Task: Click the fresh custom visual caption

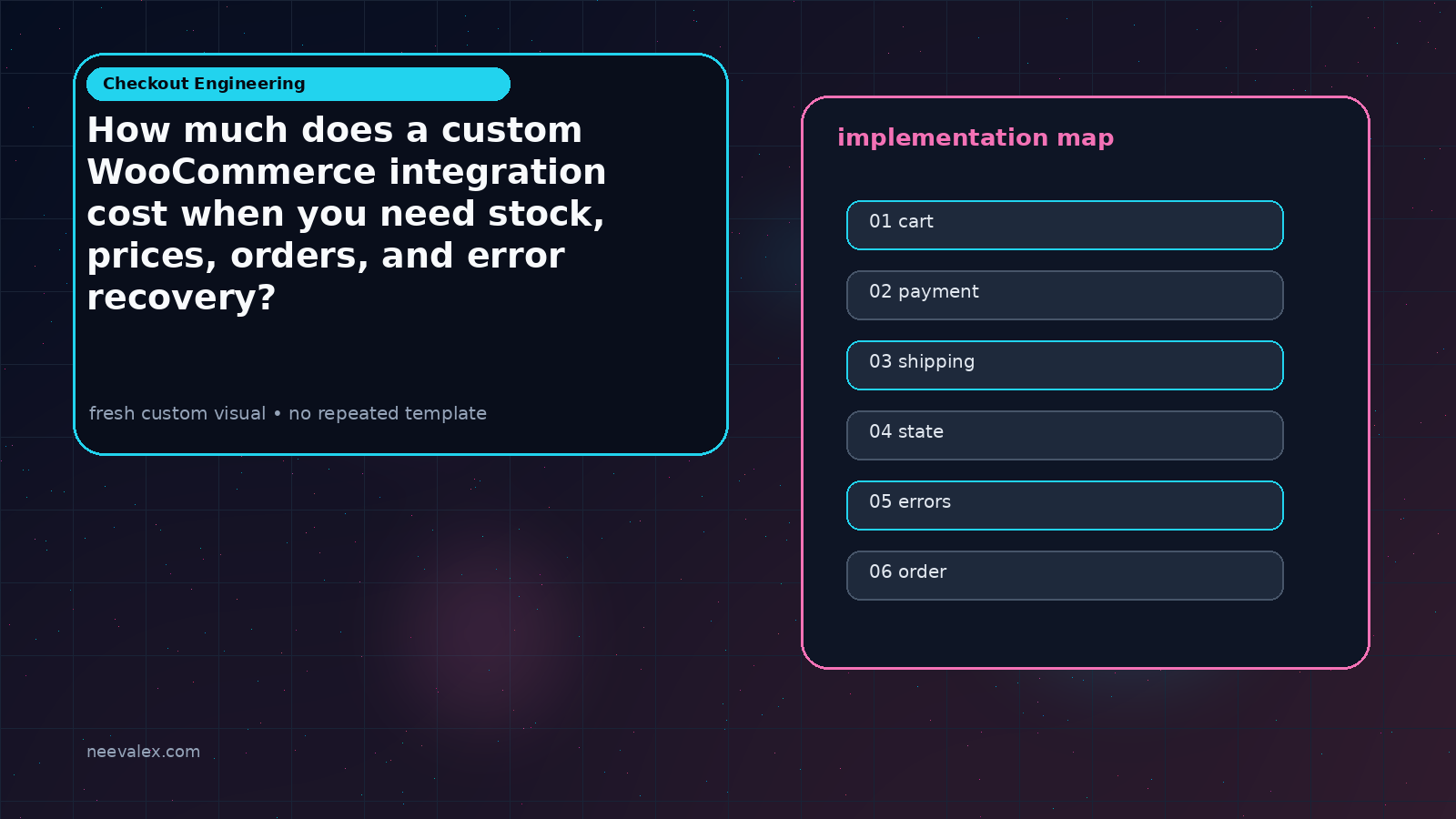Action: 288,413
